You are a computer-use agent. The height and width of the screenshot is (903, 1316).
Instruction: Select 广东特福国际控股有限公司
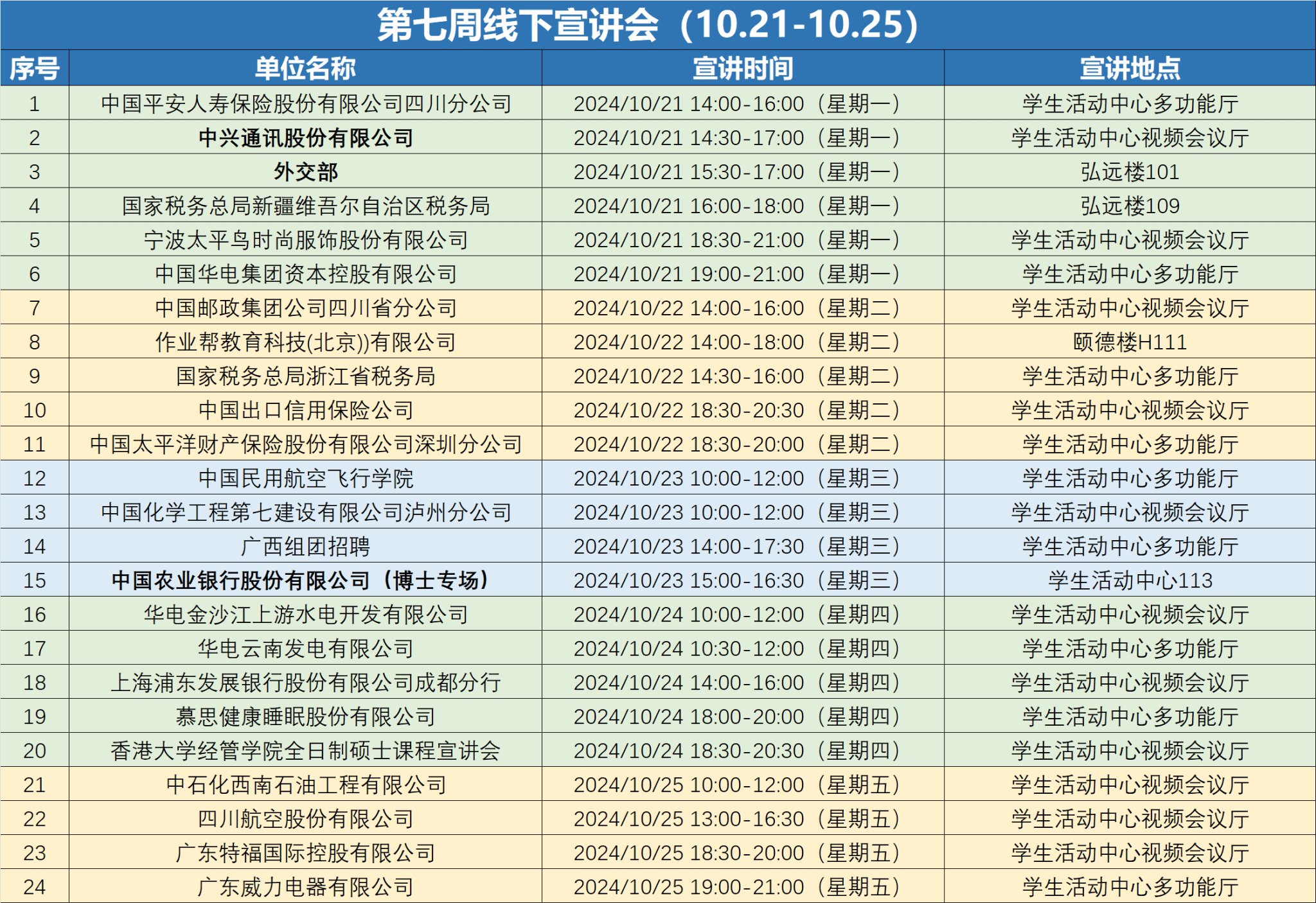(x=306, y=852)
